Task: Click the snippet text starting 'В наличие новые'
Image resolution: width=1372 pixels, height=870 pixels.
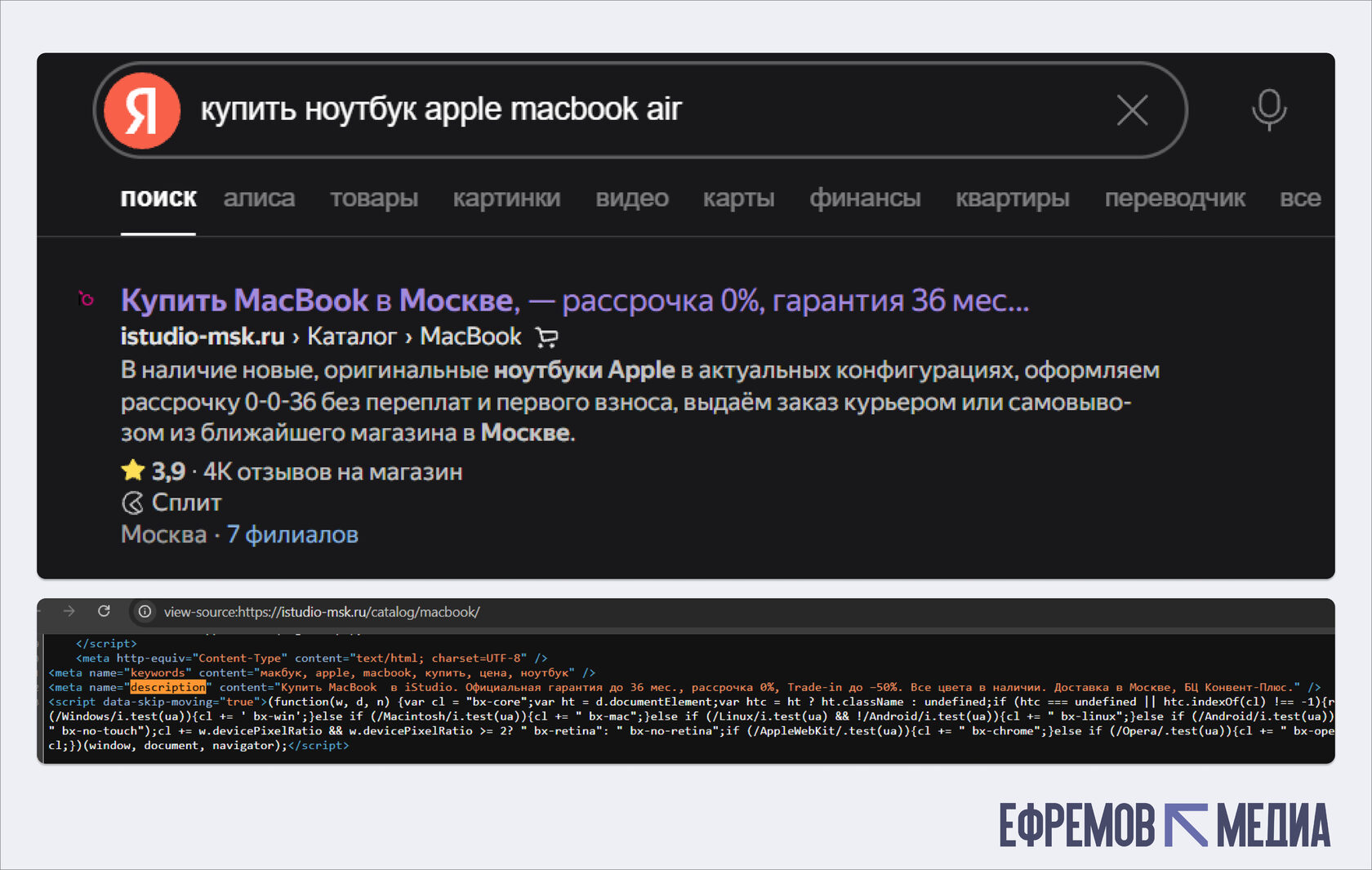Action: pos(640,401)
